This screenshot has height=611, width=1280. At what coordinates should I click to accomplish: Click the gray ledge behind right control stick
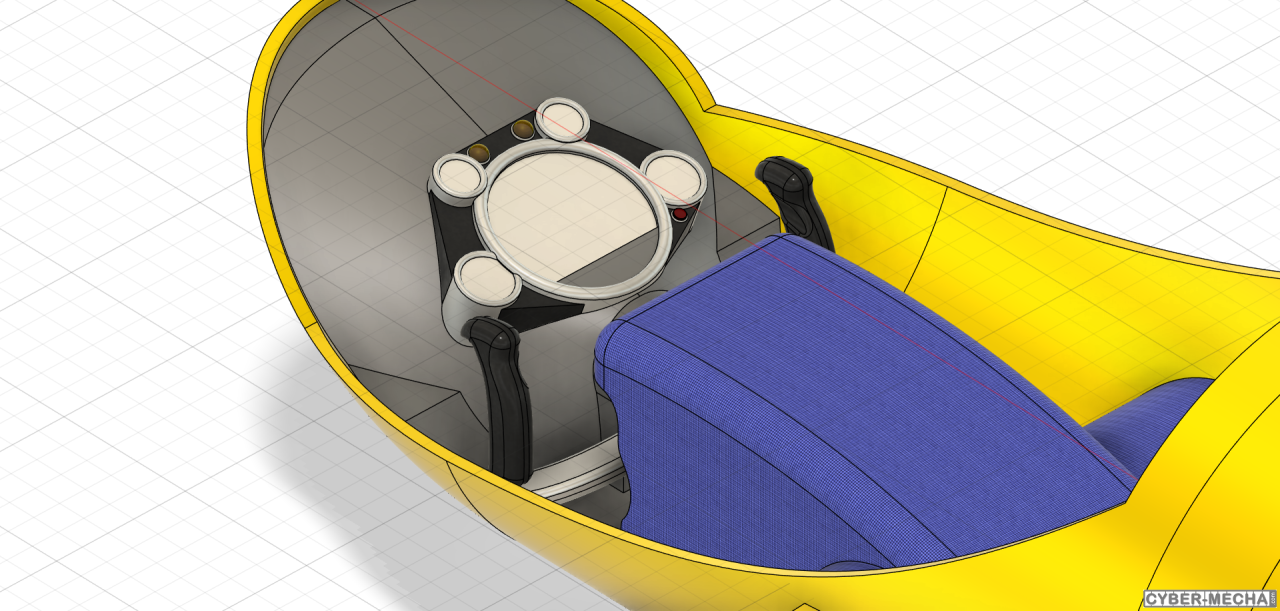745,218
